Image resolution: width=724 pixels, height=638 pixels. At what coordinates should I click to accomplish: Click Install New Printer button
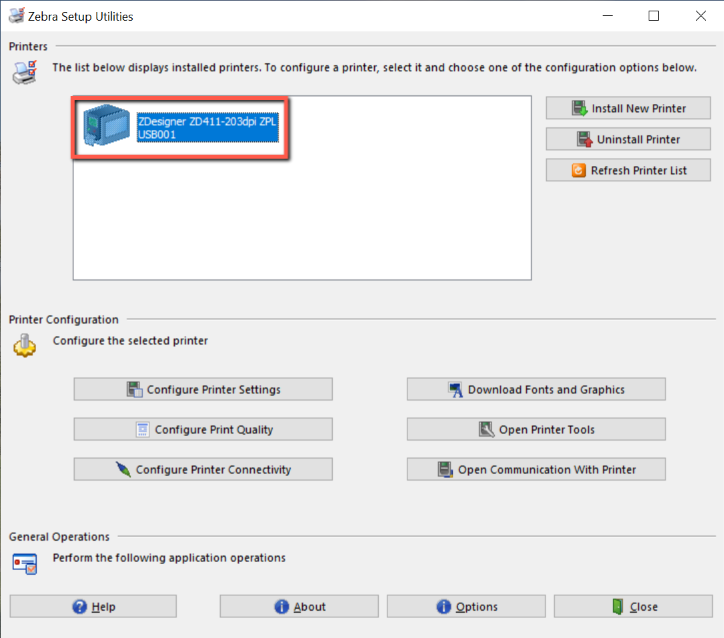(629, 108)
